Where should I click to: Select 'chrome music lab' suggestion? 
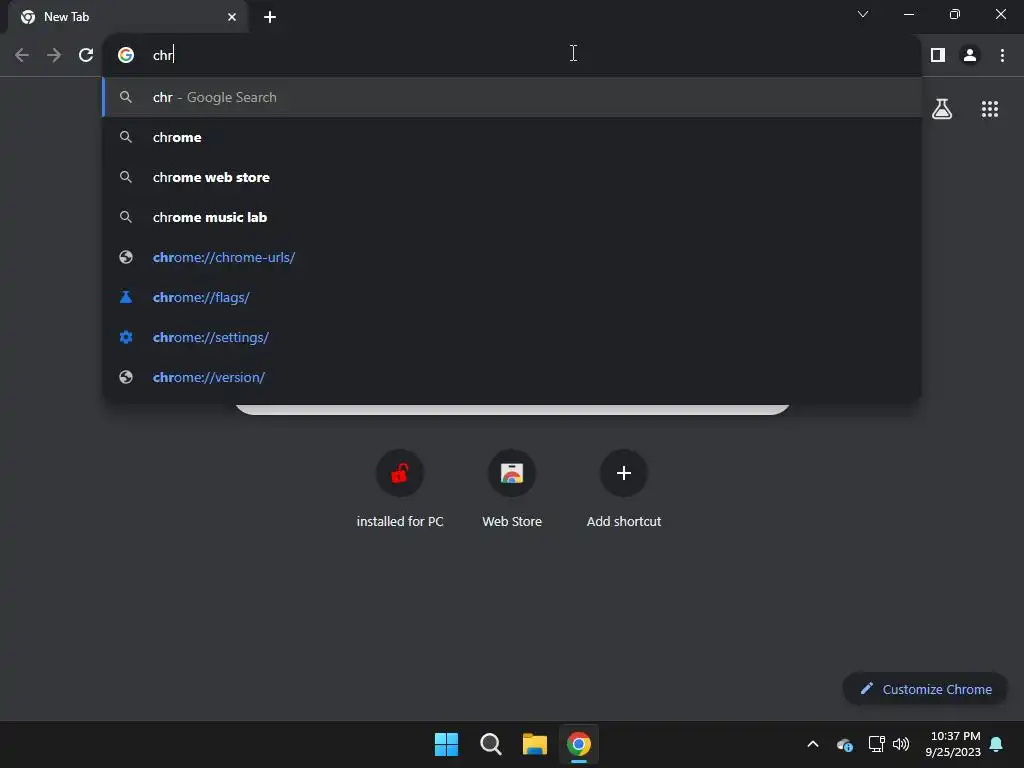point(512,217)
